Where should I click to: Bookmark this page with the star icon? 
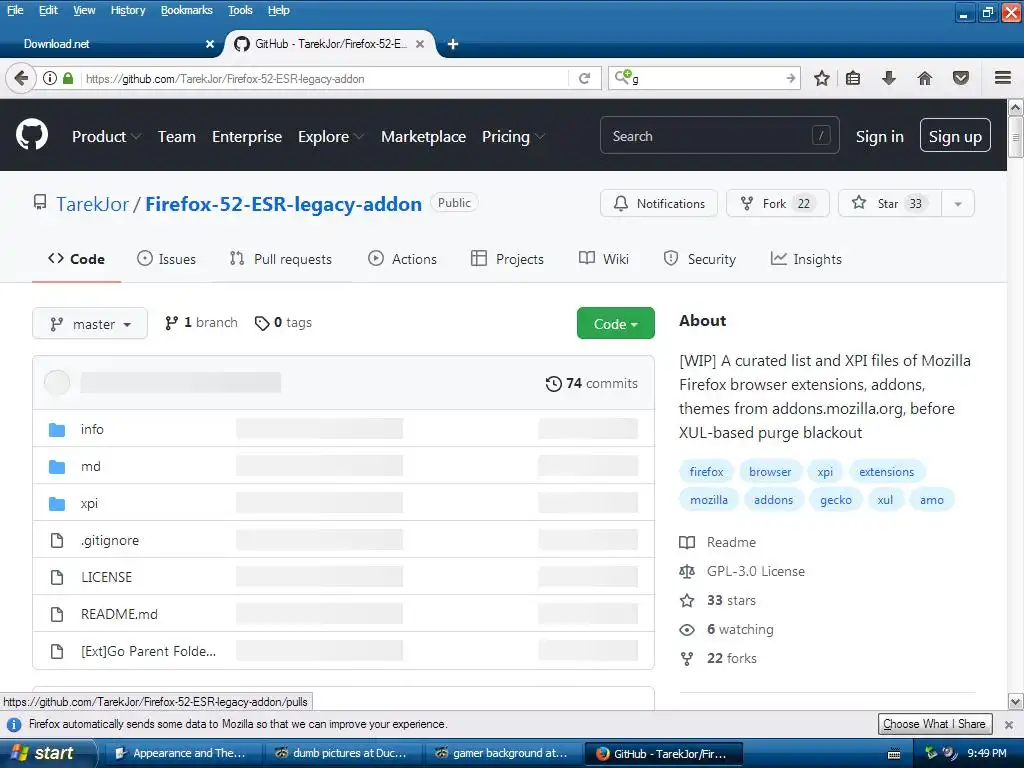point(822,78)
